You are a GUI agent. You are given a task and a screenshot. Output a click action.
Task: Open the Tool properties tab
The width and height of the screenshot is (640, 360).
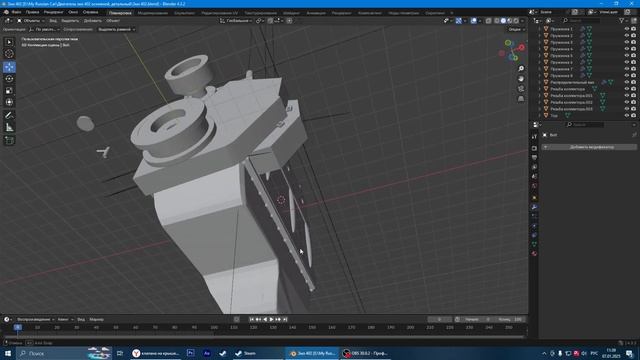(534, 137)
